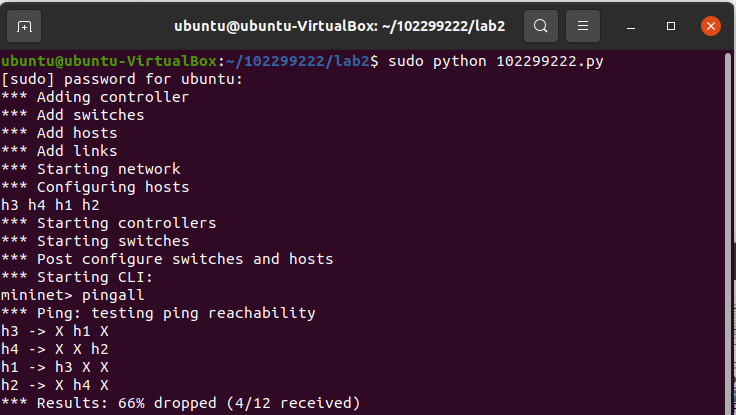Viewport: 736px width, 415px height.
Task: Click the sudo password prompt line
Action: [x=122, y=80]
